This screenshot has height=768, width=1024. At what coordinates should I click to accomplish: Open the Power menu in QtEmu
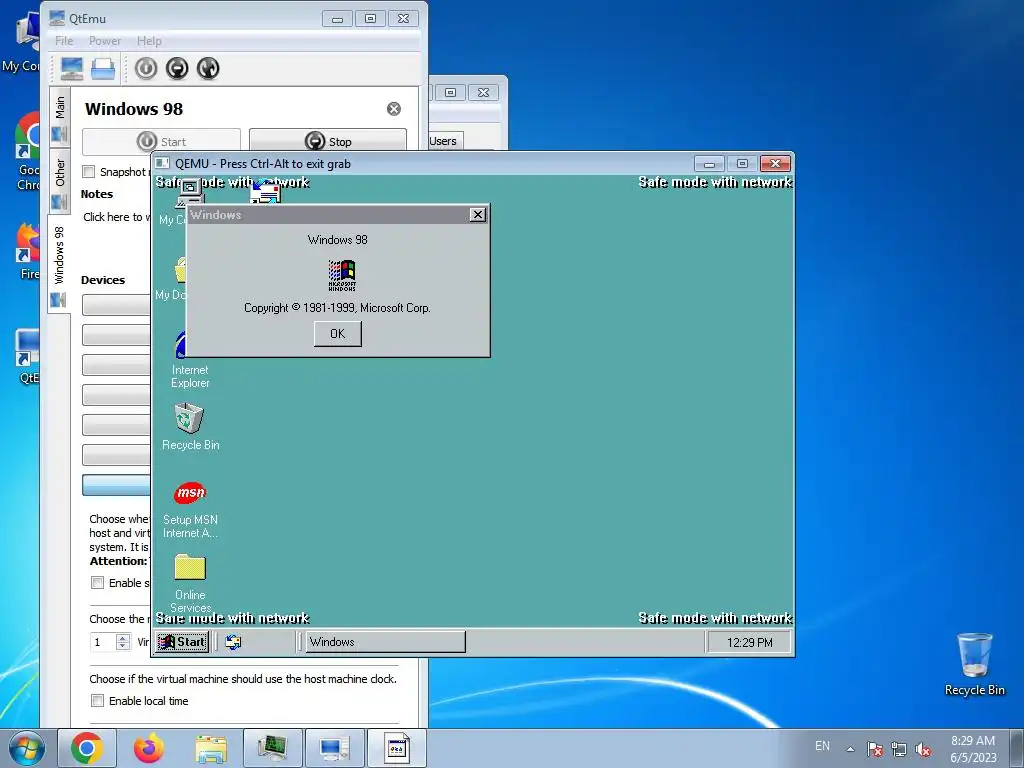pyautogui.click(x=104, y=40)
